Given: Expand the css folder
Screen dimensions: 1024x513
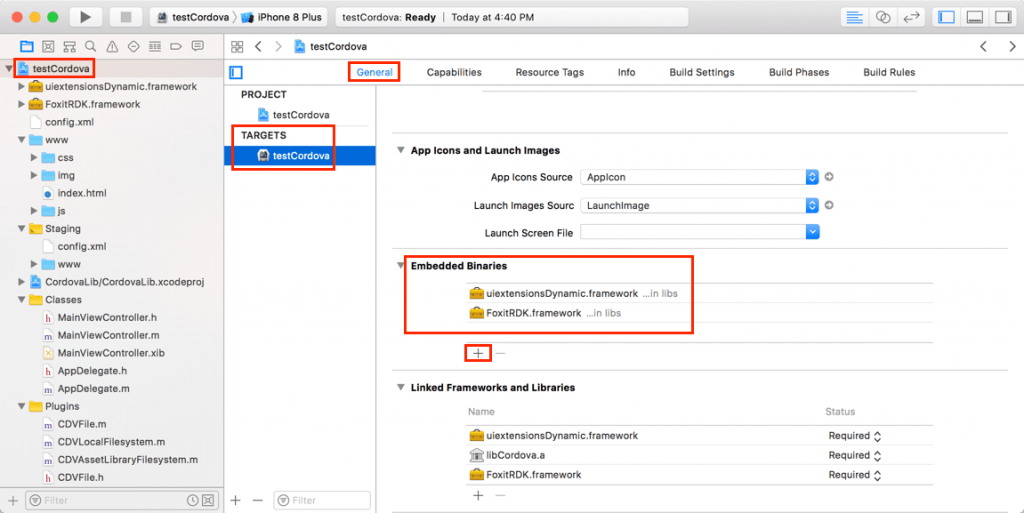Looking at the screenshot, I should coord(34,157).
